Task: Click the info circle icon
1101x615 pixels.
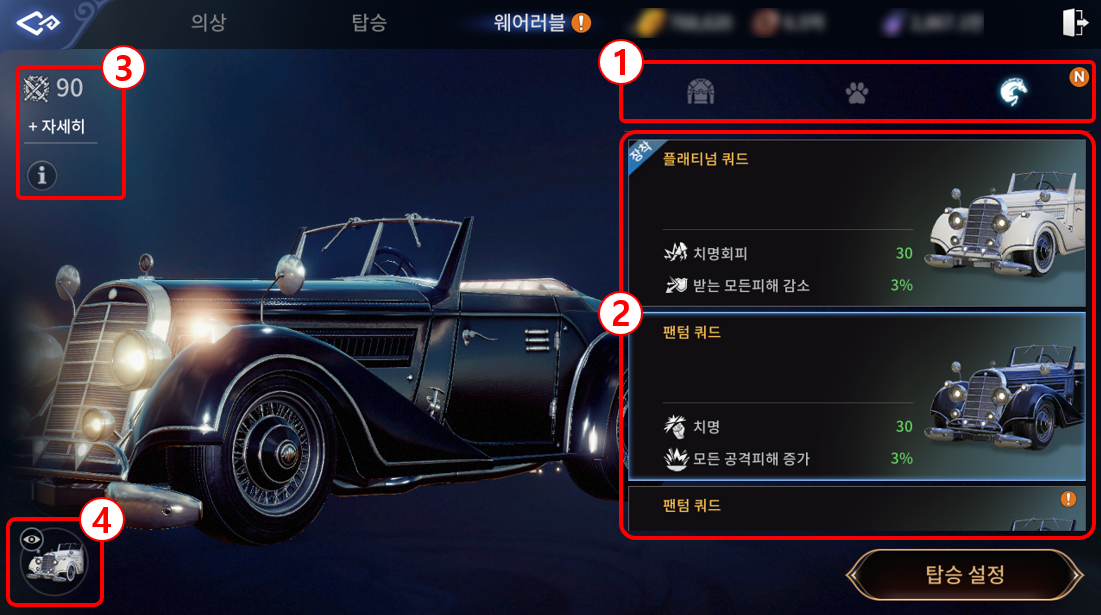Action: point(41,175)
